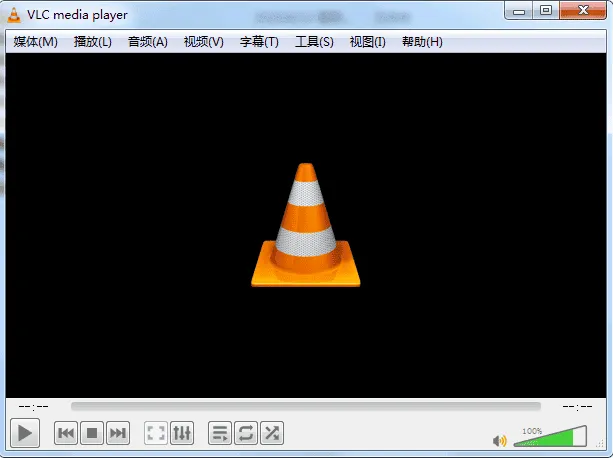The image size is (613, 458).
Task: Click the 帮助(H) menu
Action: [422, 42]
